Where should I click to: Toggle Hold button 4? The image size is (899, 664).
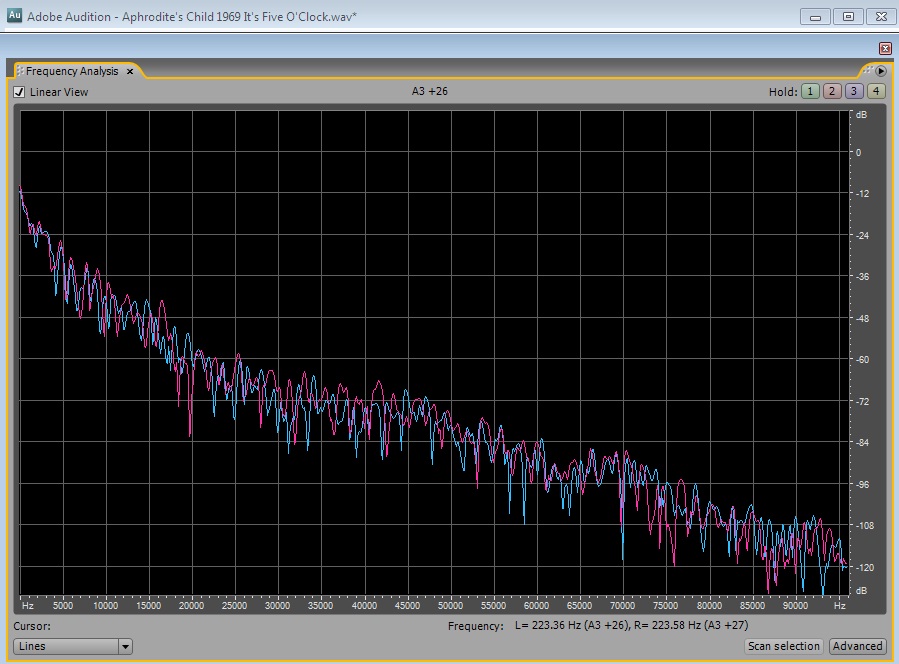(875, 91)
